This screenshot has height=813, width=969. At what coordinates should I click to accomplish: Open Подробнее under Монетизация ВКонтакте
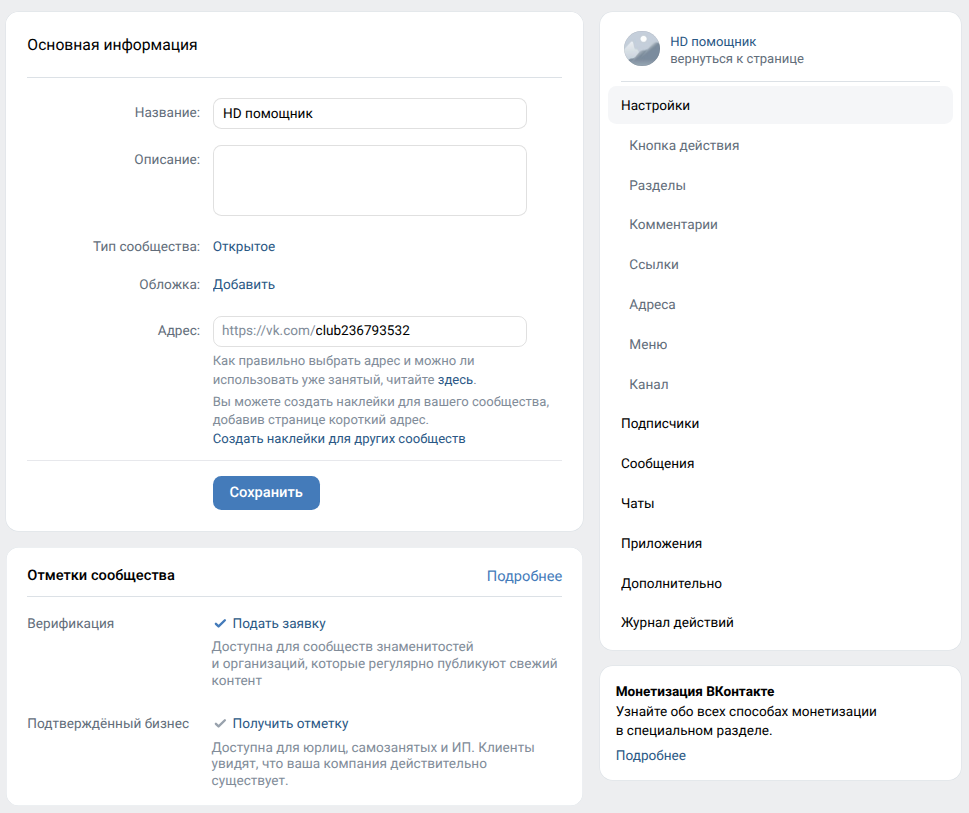651,756
